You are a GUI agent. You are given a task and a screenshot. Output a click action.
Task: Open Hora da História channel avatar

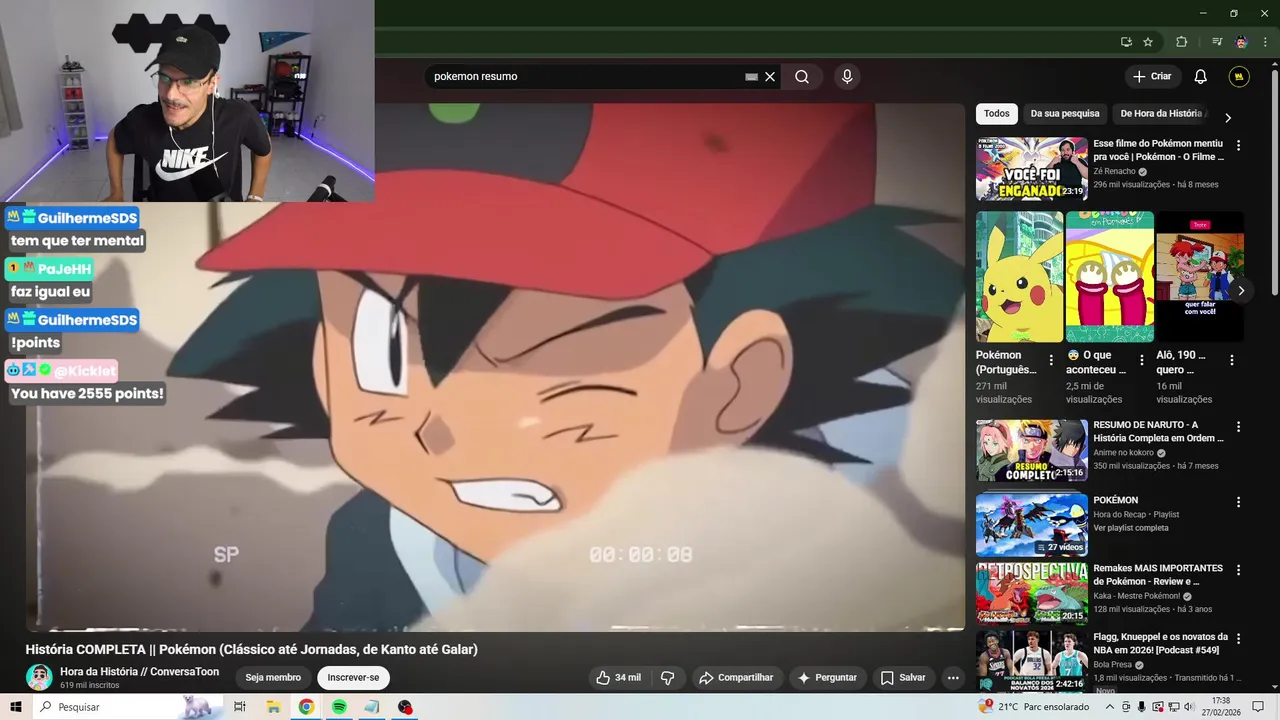pyautogui.click(x=39, y=677)
